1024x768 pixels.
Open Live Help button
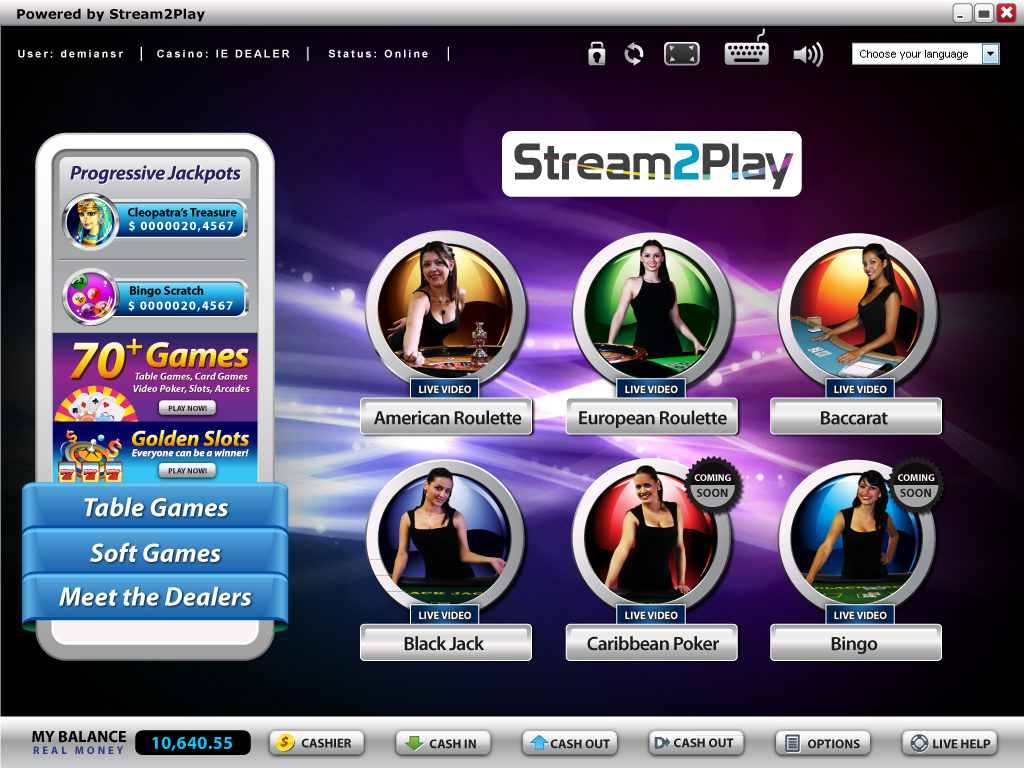[950, 743]
